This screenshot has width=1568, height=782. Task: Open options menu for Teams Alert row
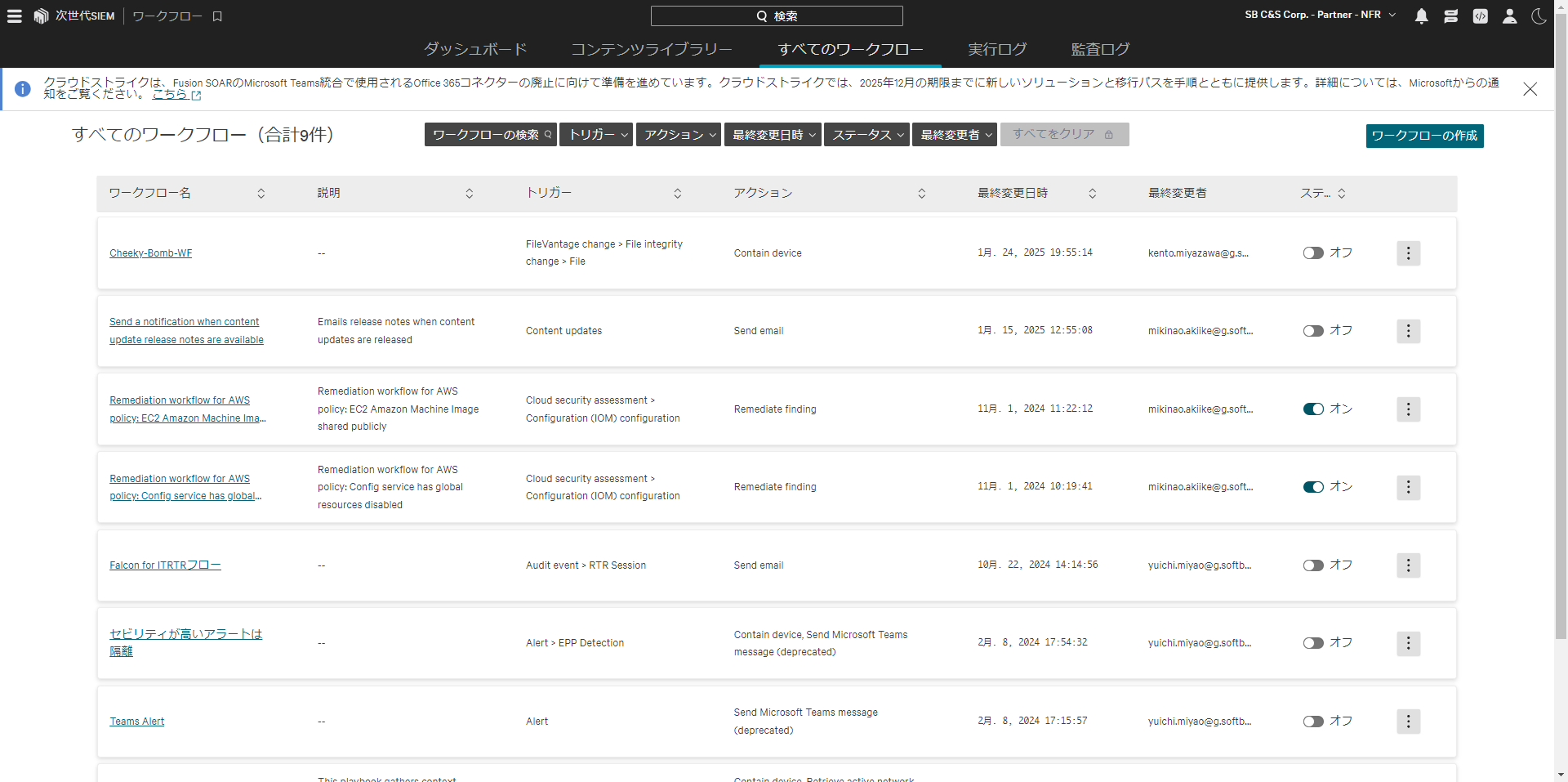coord(1408,722)
